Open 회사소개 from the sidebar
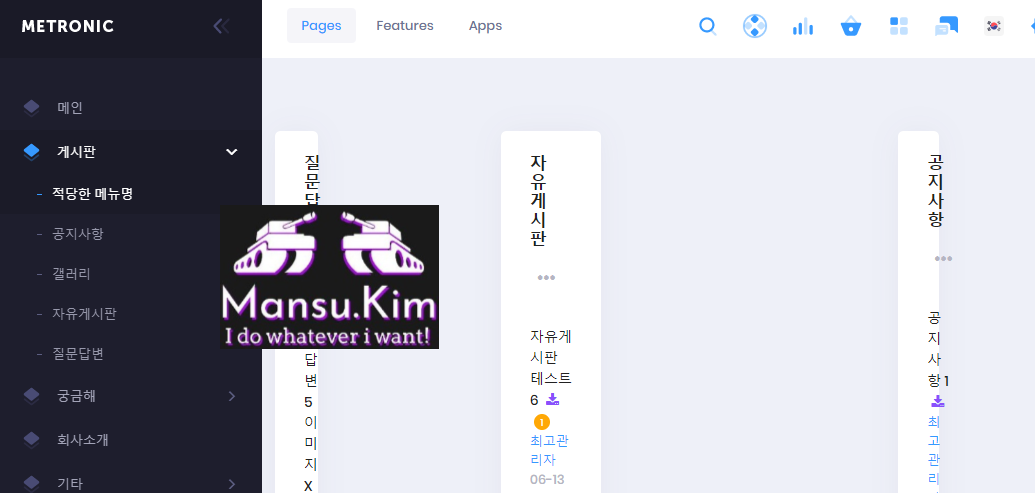 pyautogui.click(x=82, y=440)
